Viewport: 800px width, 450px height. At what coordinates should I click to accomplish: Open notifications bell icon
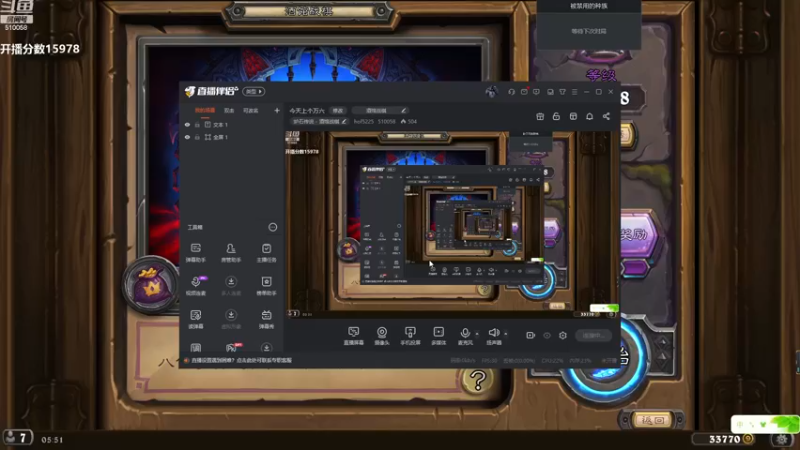589,116
